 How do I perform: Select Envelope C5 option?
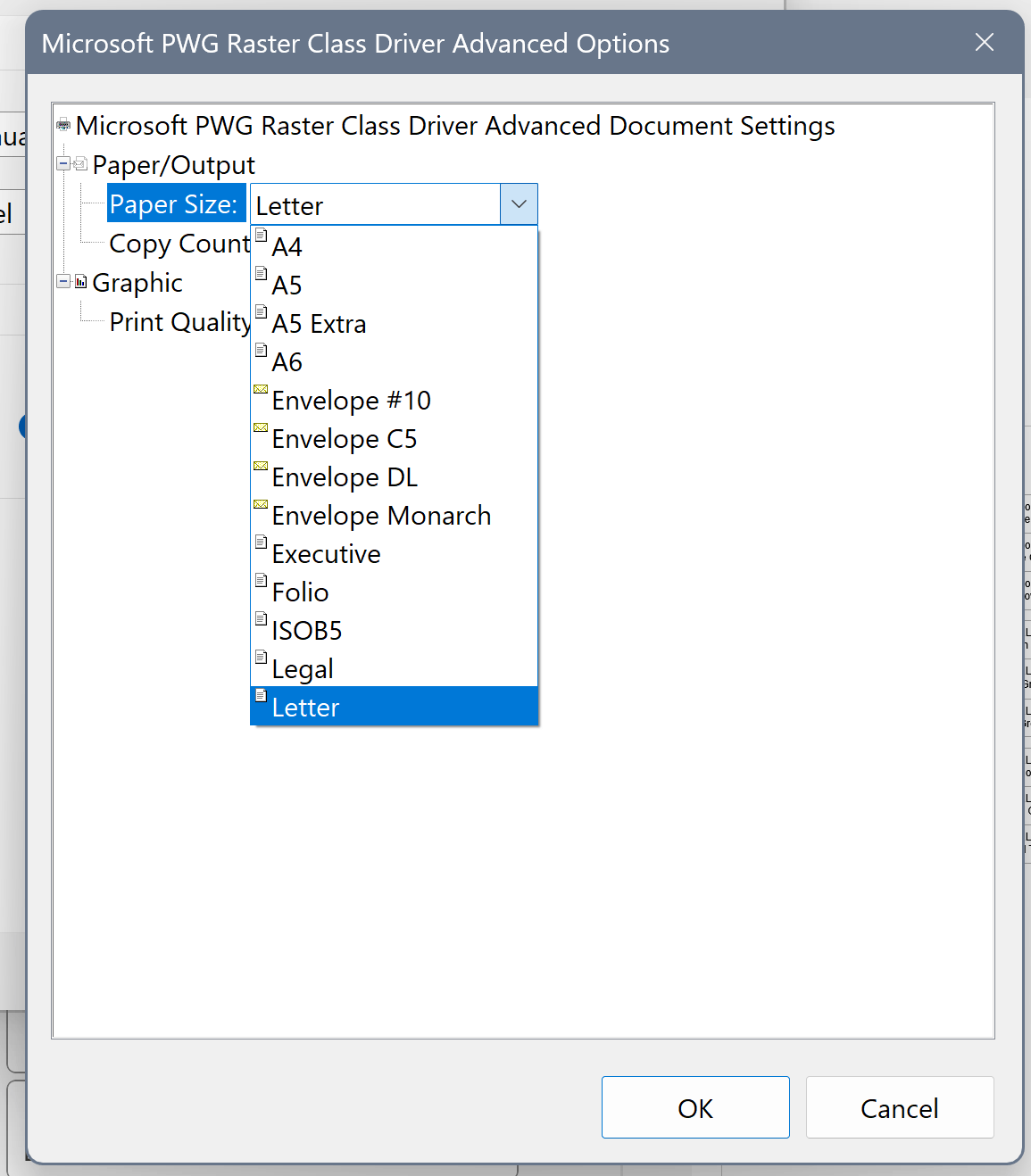395,438
